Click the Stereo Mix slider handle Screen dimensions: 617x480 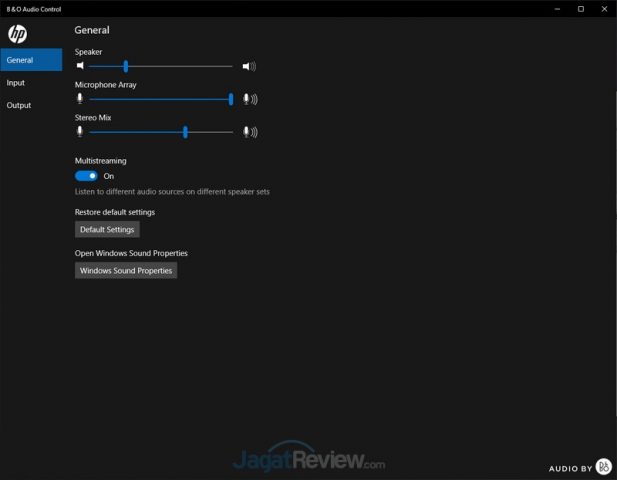point(185,132)
